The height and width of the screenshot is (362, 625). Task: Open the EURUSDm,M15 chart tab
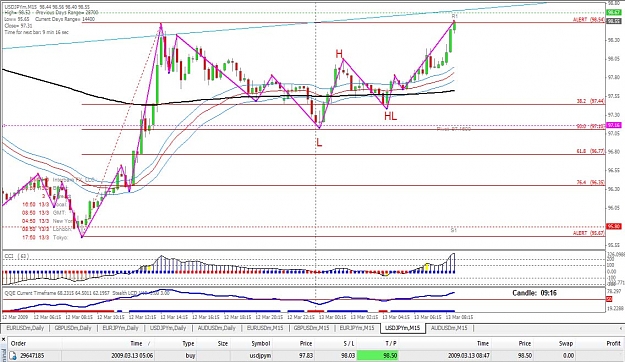(x=265, y=328)
